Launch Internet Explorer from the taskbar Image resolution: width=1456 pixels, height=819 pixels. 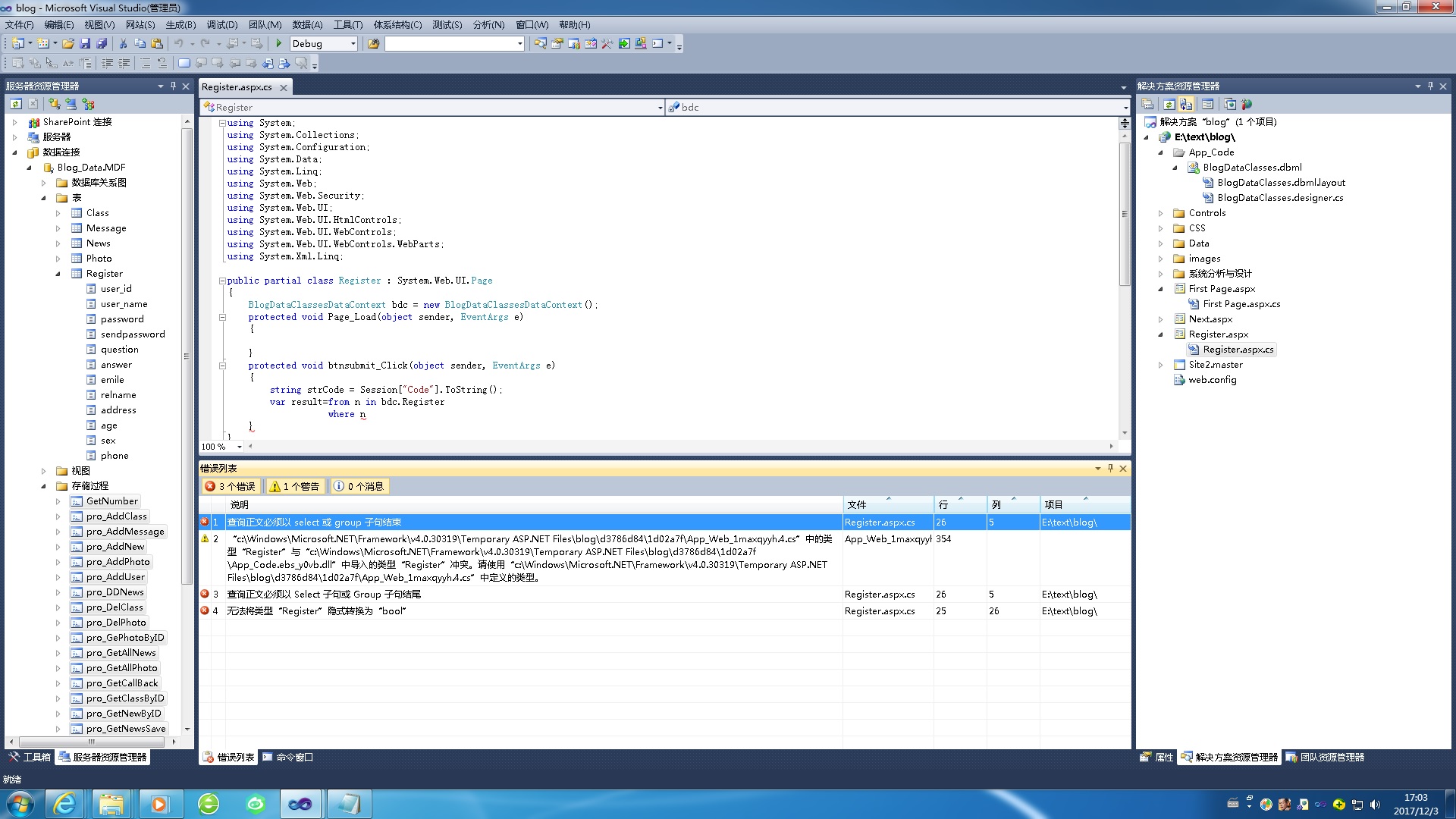[x=65, y=804]
